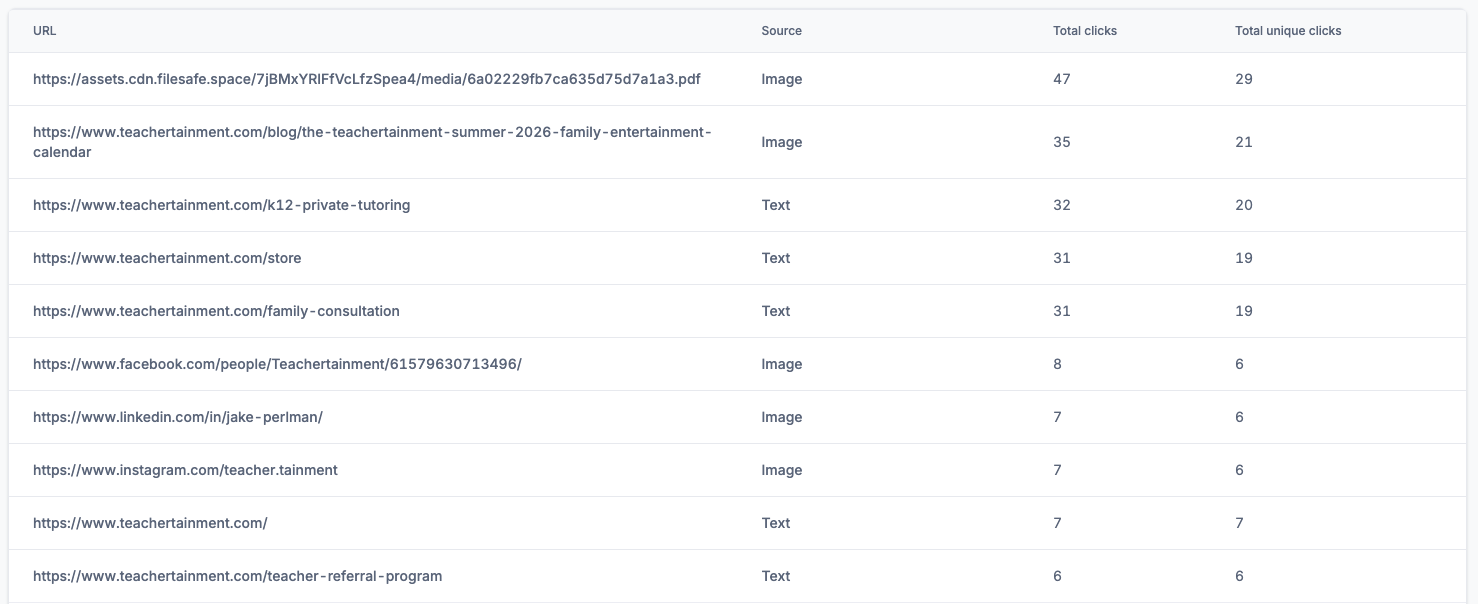Click the URL column header
This screenshot has height=604, width=1478.
pos(44,31)
